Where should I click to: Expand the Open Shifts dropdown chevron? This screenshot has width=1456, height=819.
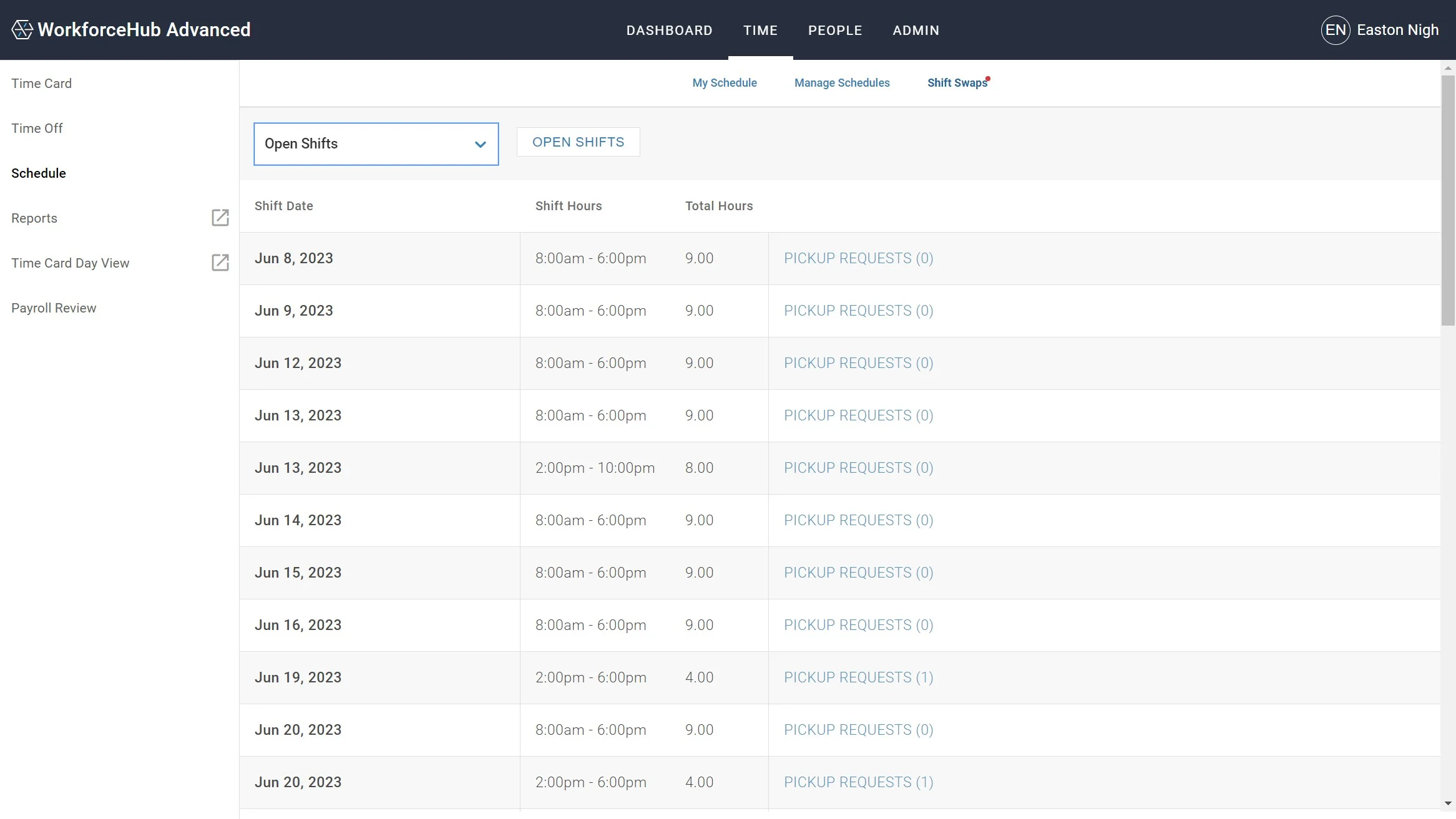(481, 144)
